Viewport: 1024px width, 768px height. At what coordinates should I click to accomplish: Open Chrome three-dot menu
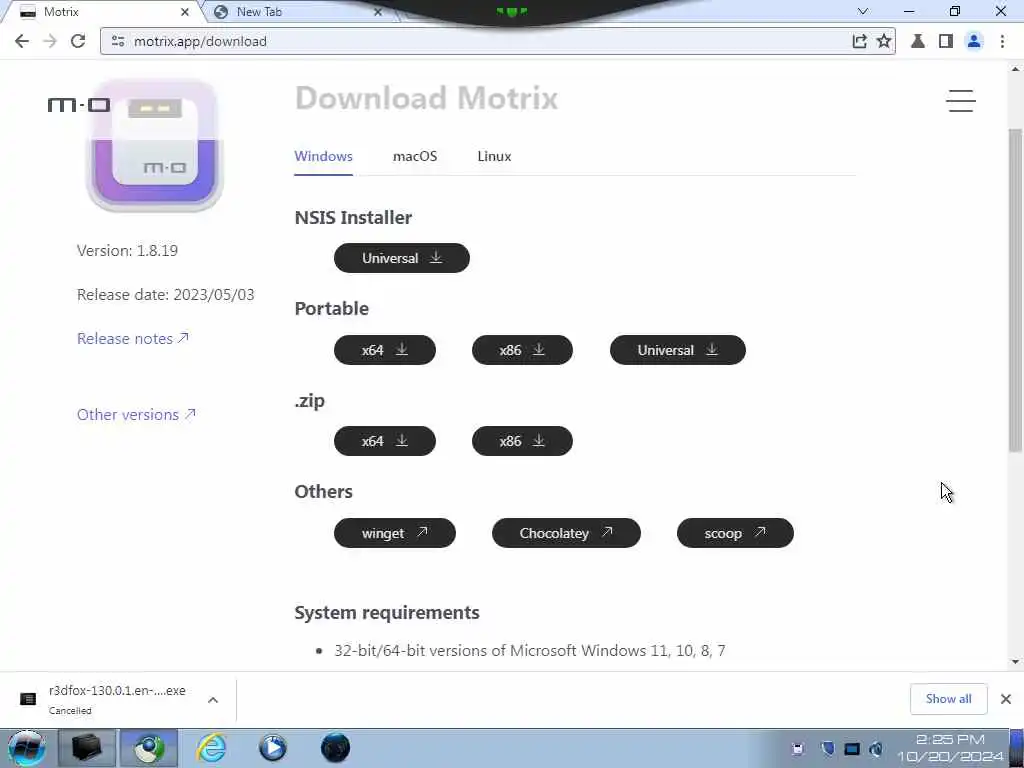[1002, 41]
